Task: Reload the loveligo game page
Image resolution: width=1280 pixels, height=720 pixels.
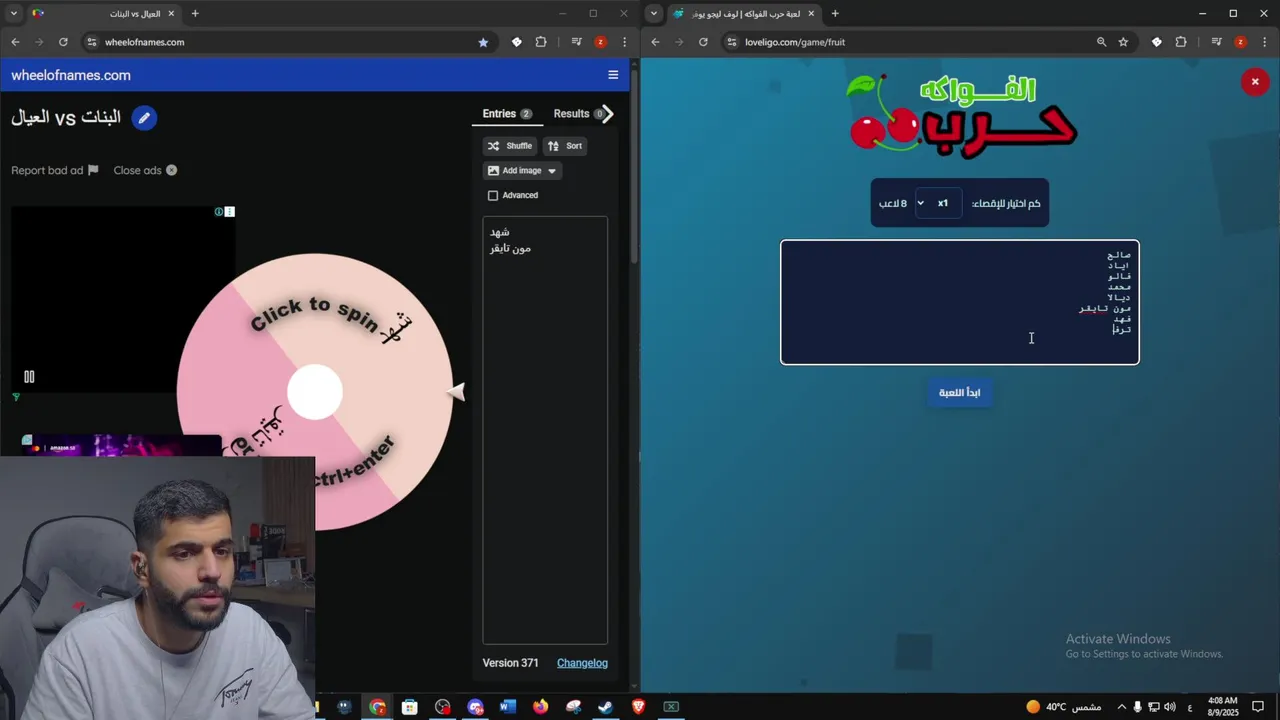Action: pos(703,42)
